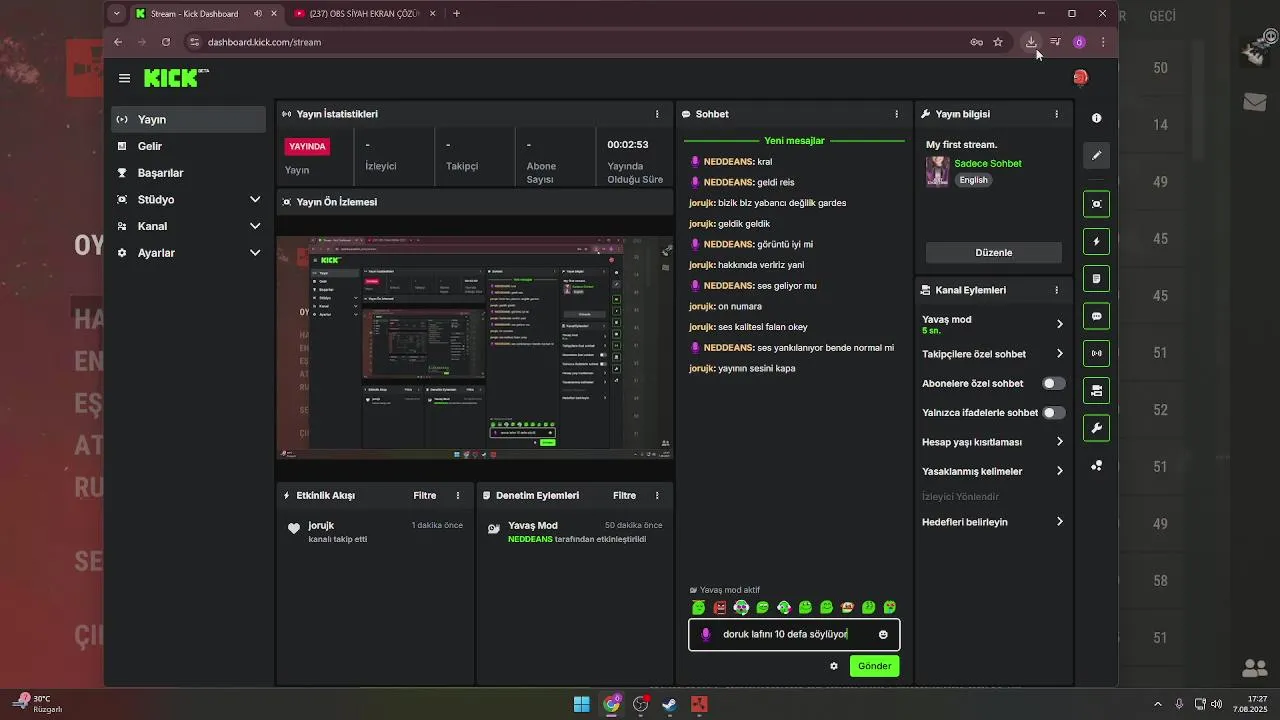Open Chrome from the taskbar
Image resolution: width=1280 pixels, height=720 pixels.
(611, 704)
